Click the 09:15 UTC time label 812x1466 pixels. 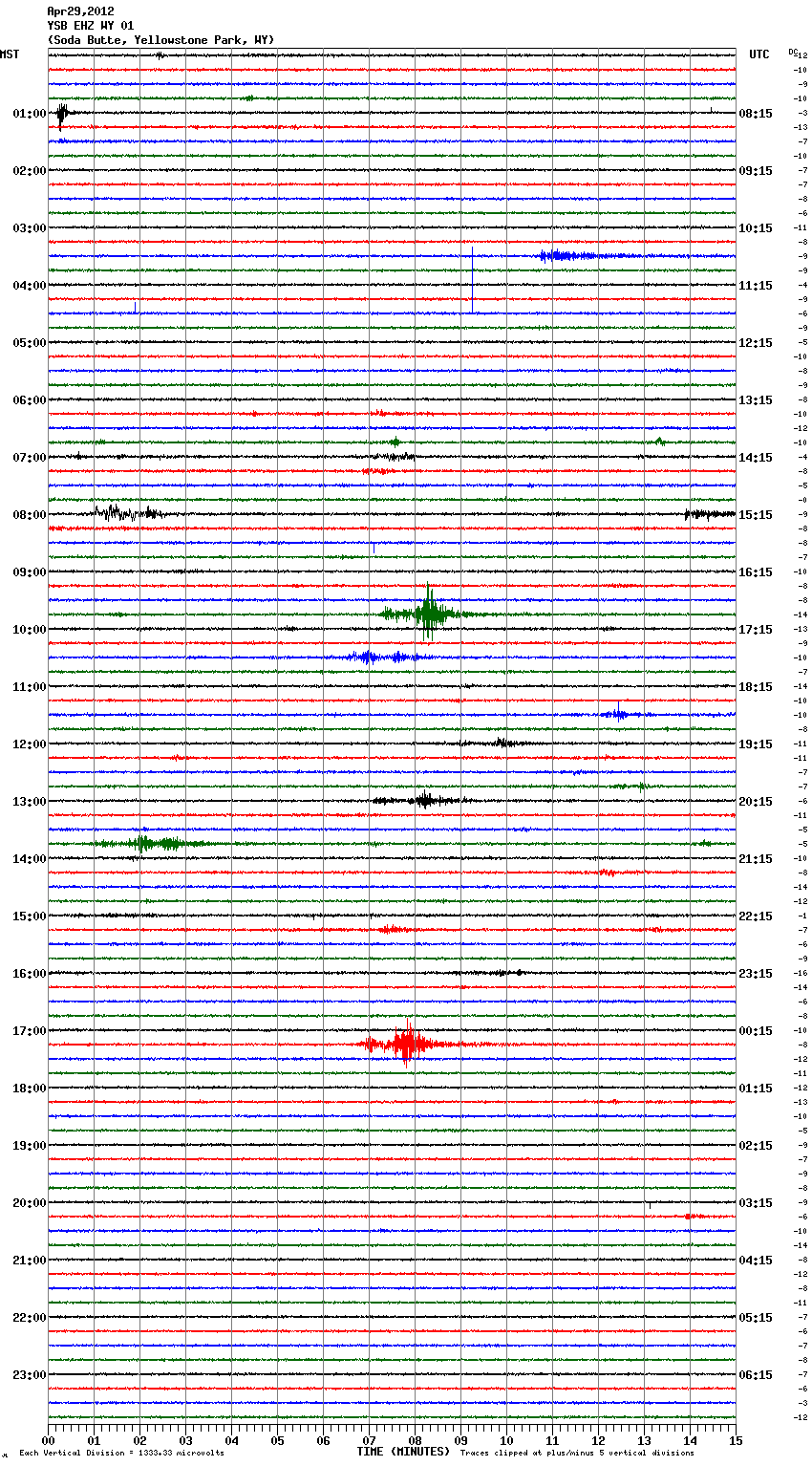pos(756,171)
